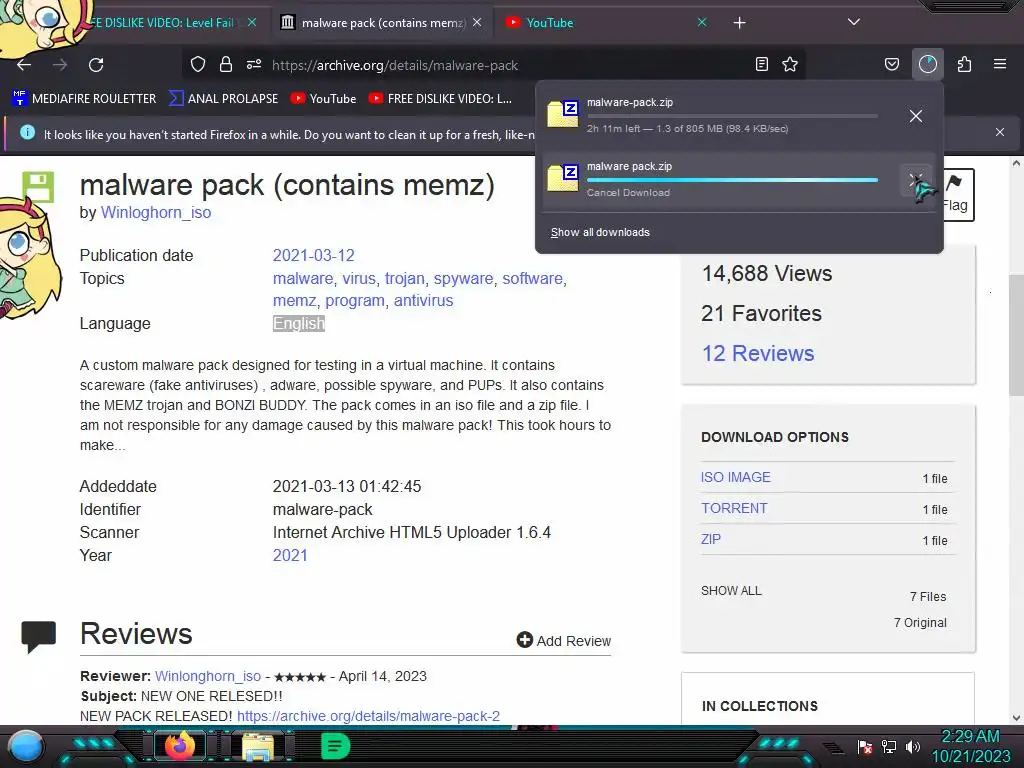
Task: Open the extensions puzzle icon
Action: pyautogui.click(x=964, y=64)
